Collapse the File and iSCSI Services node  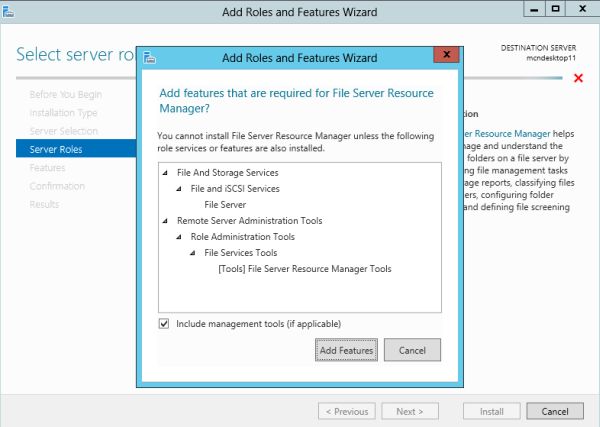[x=179, y=189]
